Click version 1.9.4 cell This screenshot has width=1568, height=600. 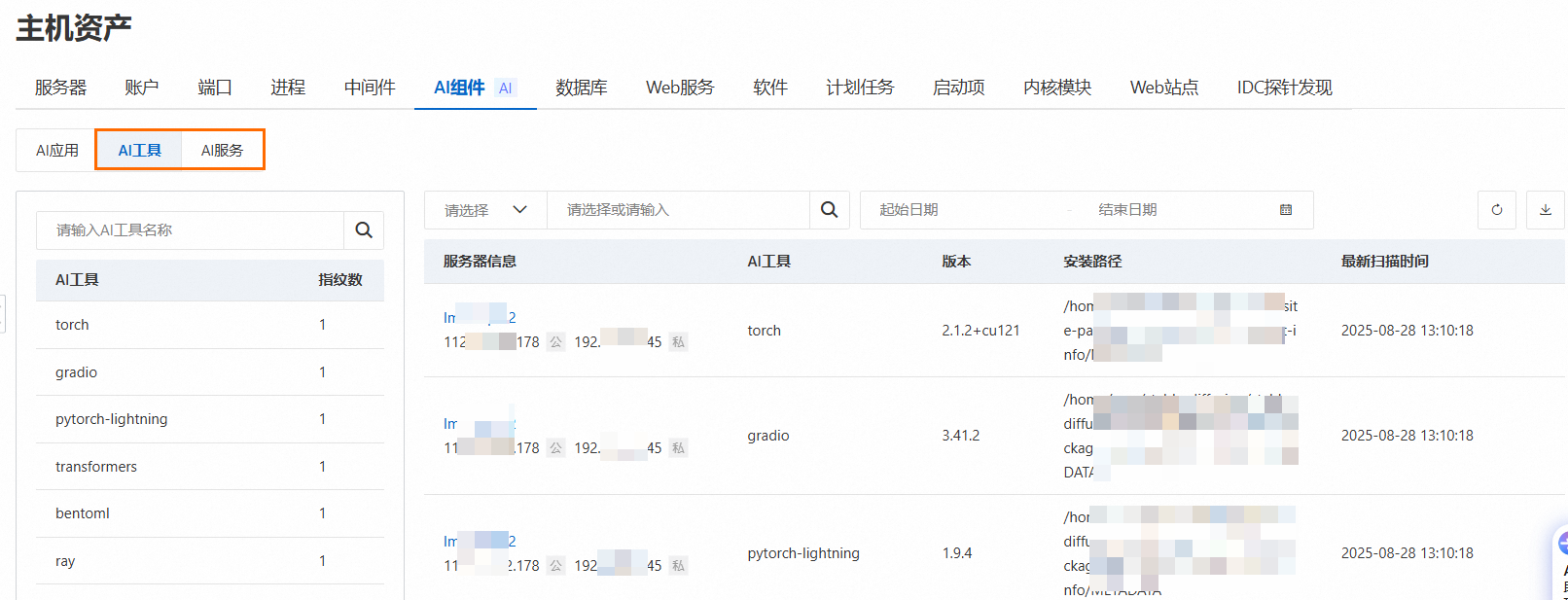956,553
